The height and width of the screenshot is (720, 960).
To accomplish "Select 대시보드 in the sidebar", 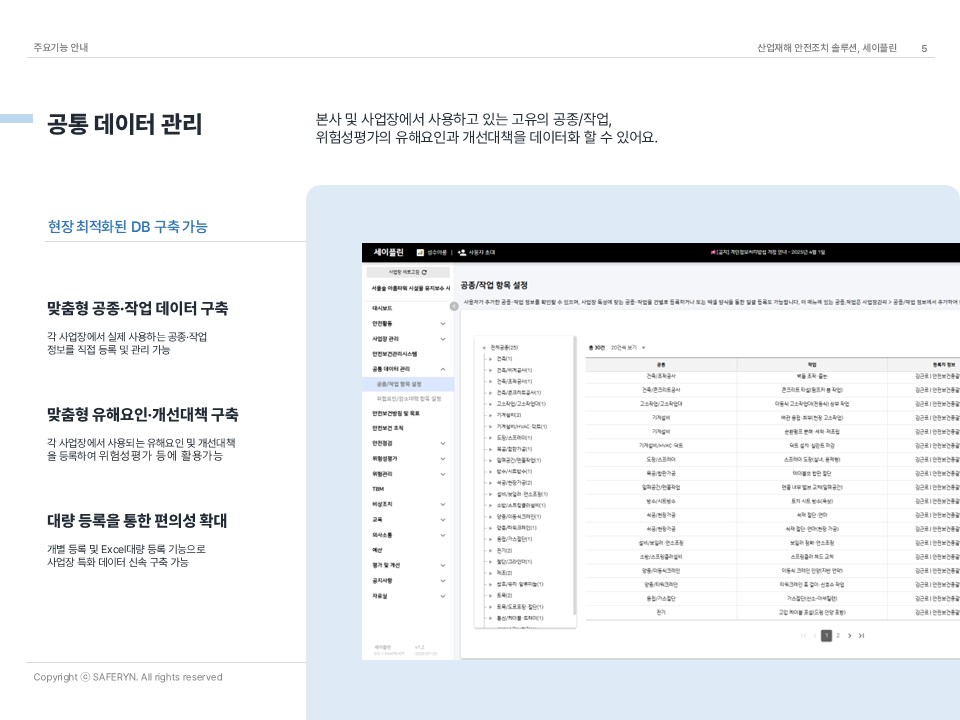I will [x=382, y=309].
